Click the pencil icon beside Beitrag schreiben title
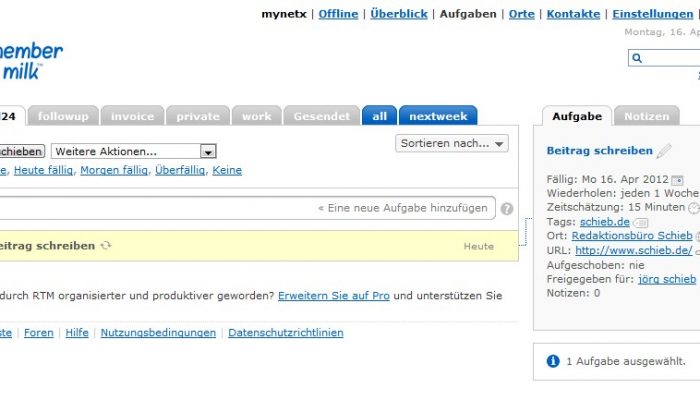Image resolution: width=700 pixels, height=400 pixels. click(x=664, y=151)
